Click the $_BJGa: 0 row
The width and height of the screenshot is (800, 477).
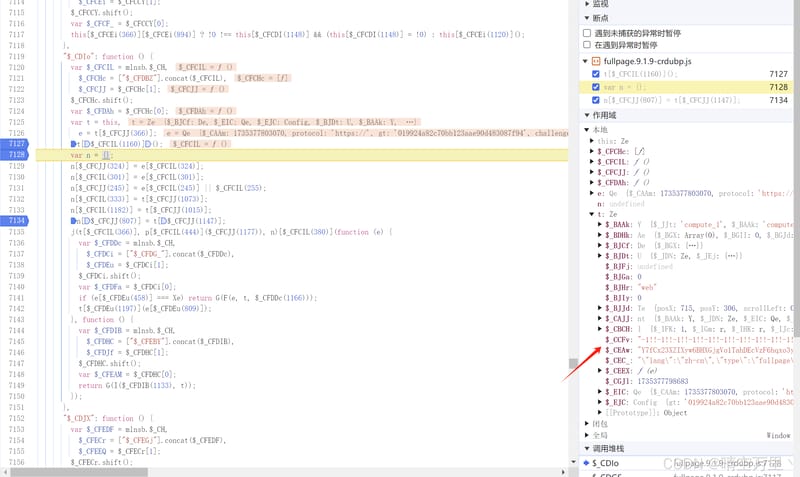click(623, 277)
